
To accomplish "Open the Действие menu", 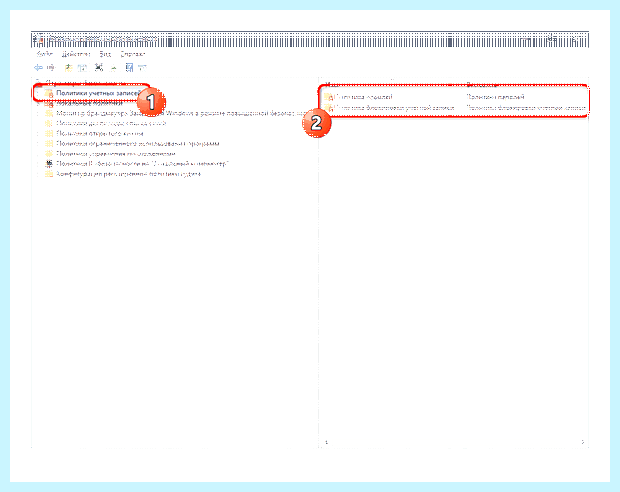I will point(76,54).
